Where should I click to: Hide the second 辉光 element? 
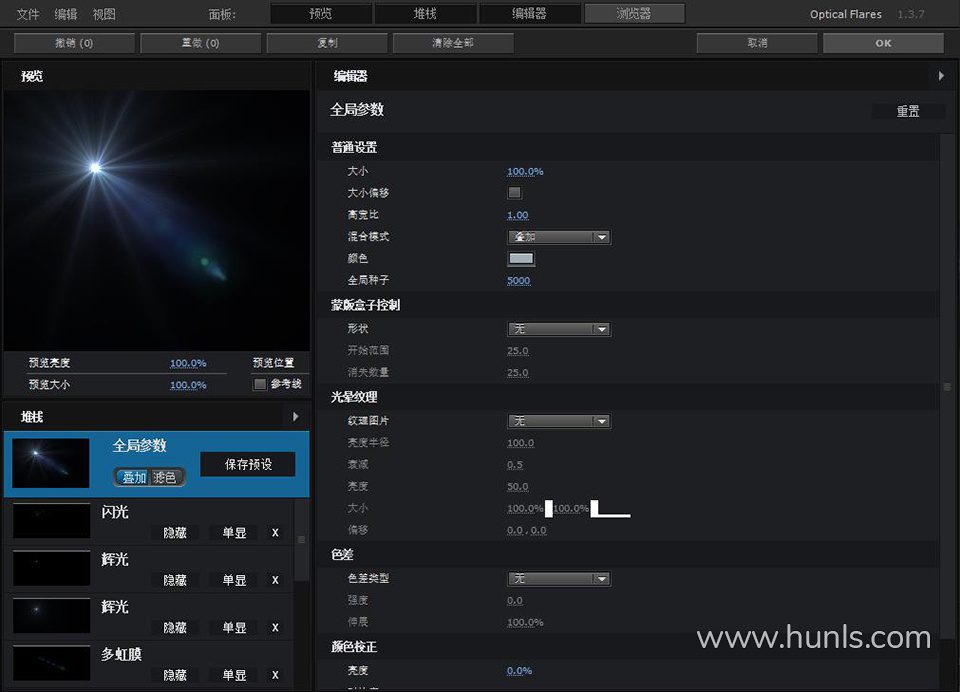tap(175, 628)
